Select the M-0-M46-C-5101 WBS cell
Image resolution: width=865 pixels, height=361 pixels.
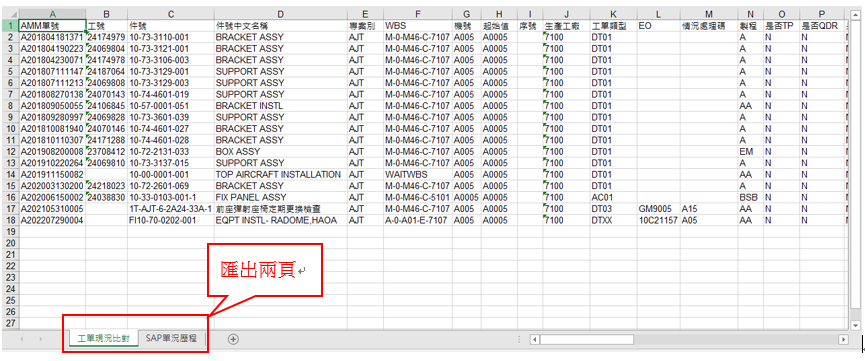pyautogui.click(x=418, y=198)
